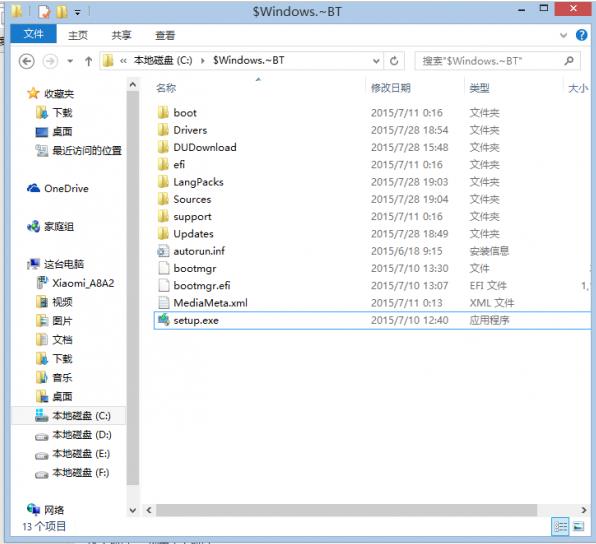Open the 文档 library folder
596x544 pixels.
[62, 339]
